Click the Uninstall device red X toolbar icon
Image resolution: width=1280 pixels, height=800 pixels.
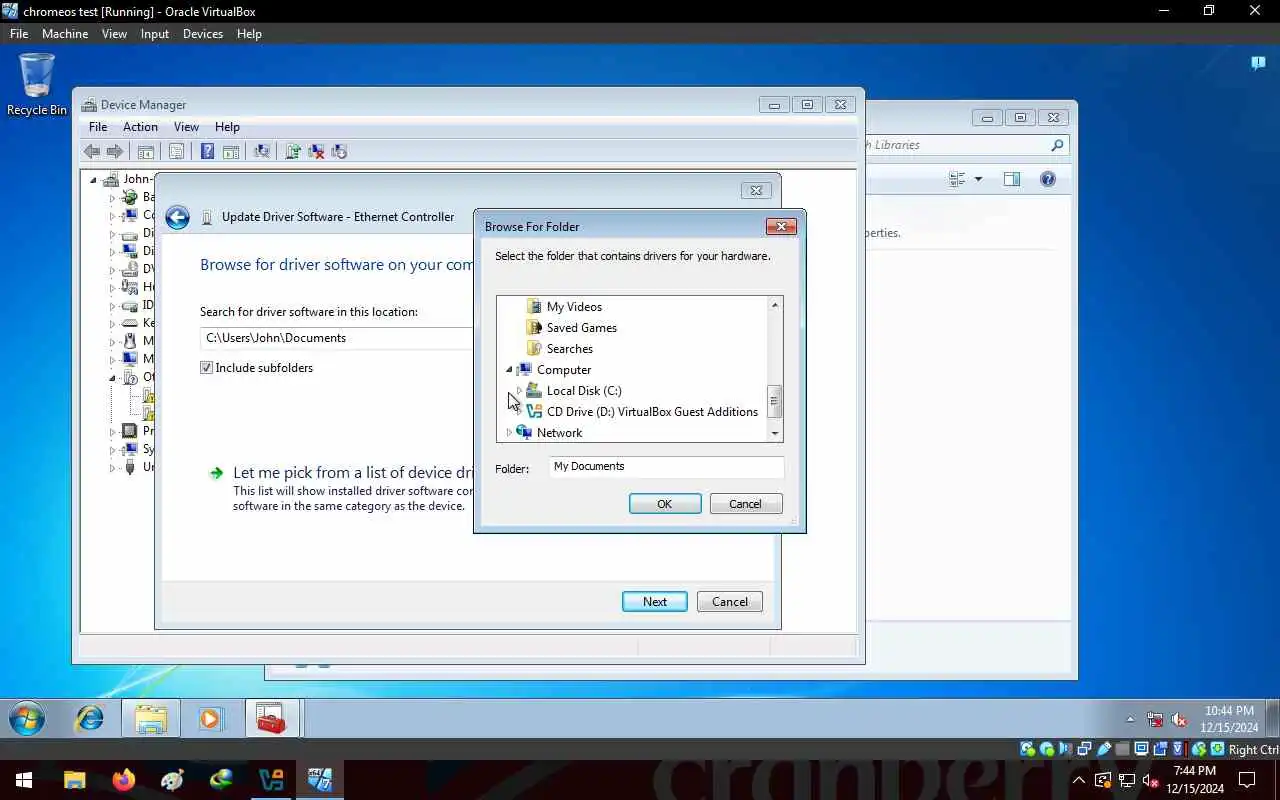[316, 152]
